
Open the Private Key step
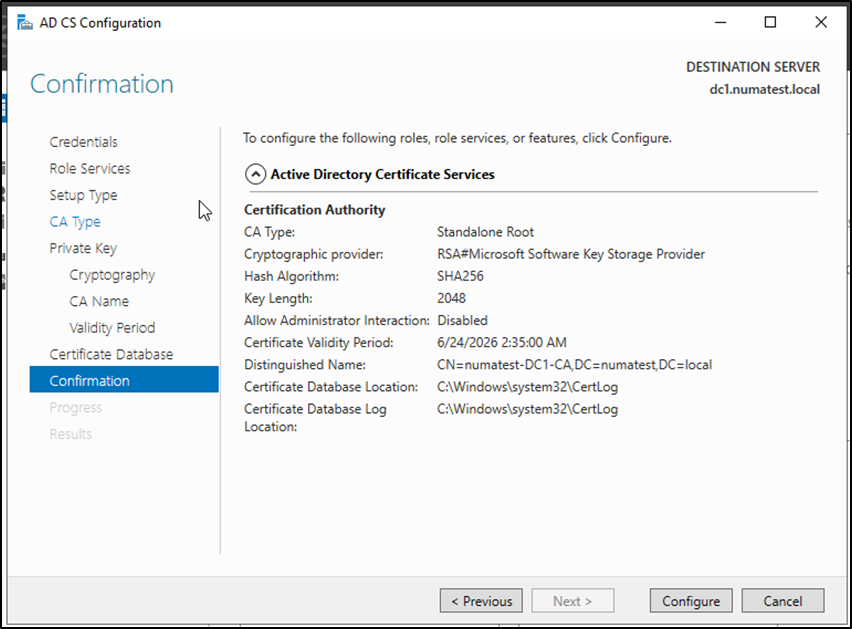tap(83, 248)
